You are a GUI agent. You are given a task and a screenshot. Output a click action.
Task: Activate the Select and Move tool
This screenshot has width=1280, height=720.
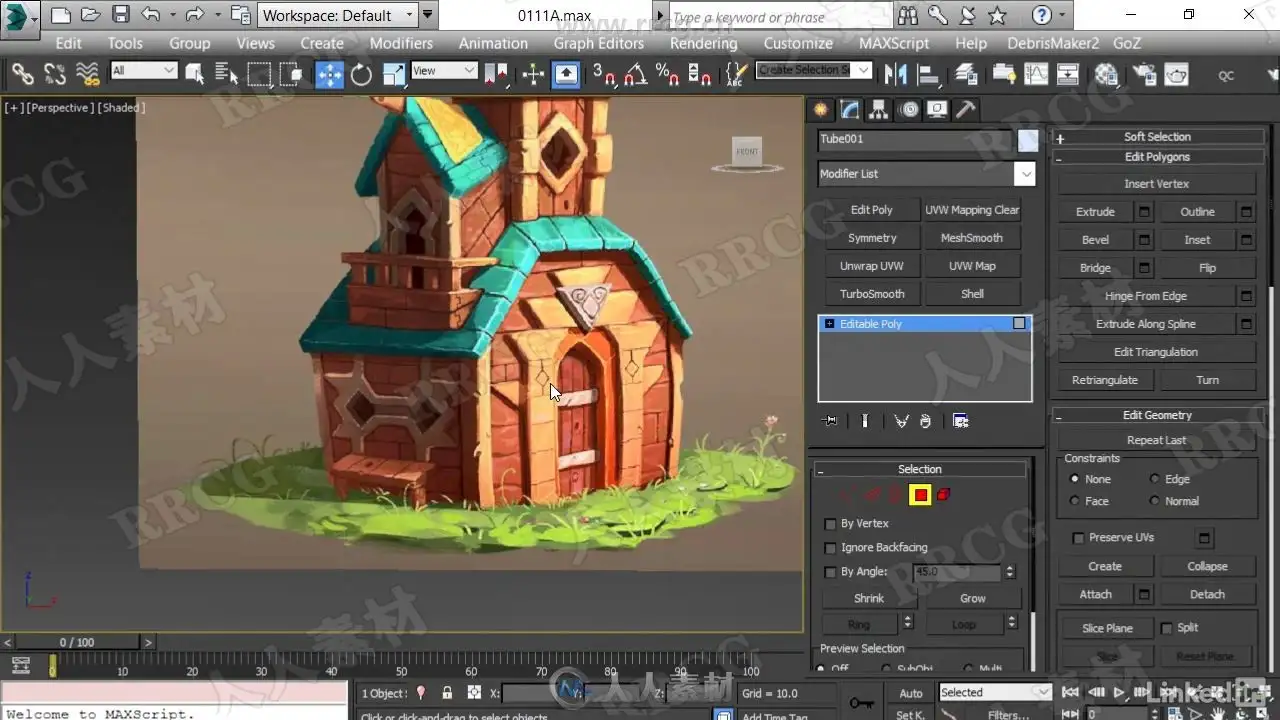click(329, 74)
